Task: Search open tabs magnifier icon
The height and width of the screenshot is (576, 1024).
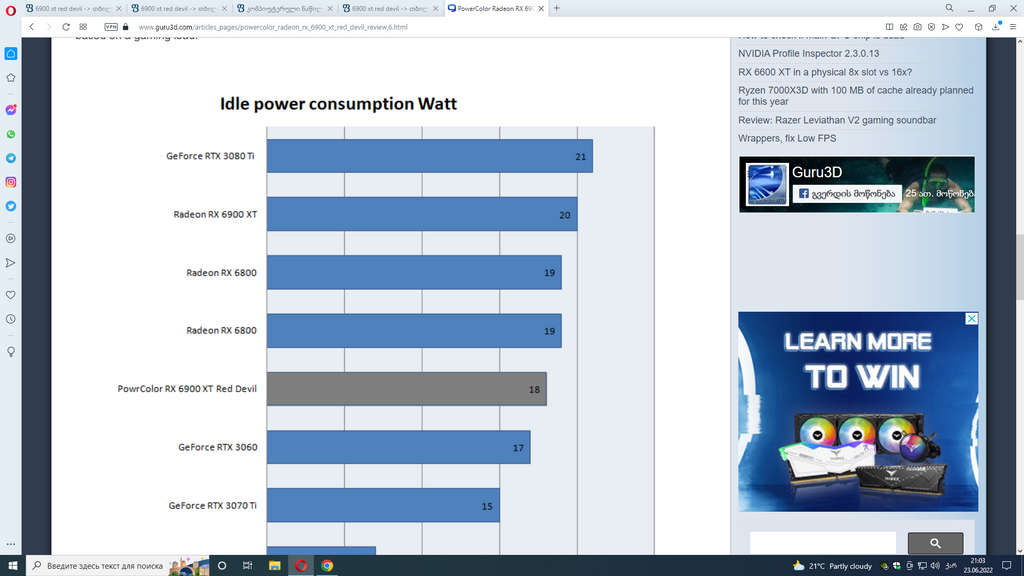Action: [x=949, y=8]
